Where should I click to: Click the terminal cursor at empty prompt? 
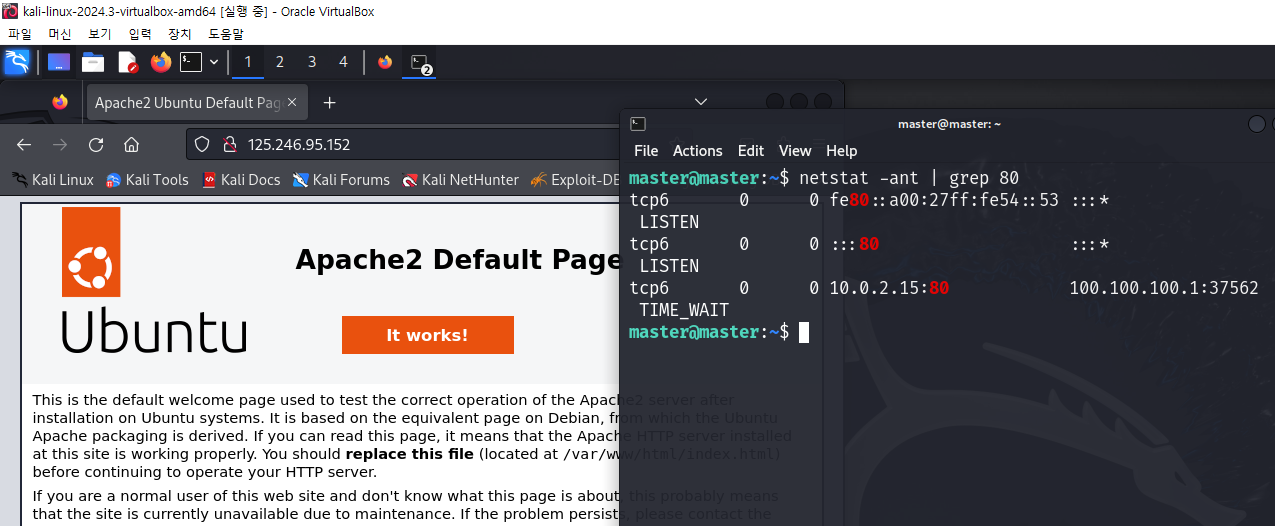click(804, 332)
